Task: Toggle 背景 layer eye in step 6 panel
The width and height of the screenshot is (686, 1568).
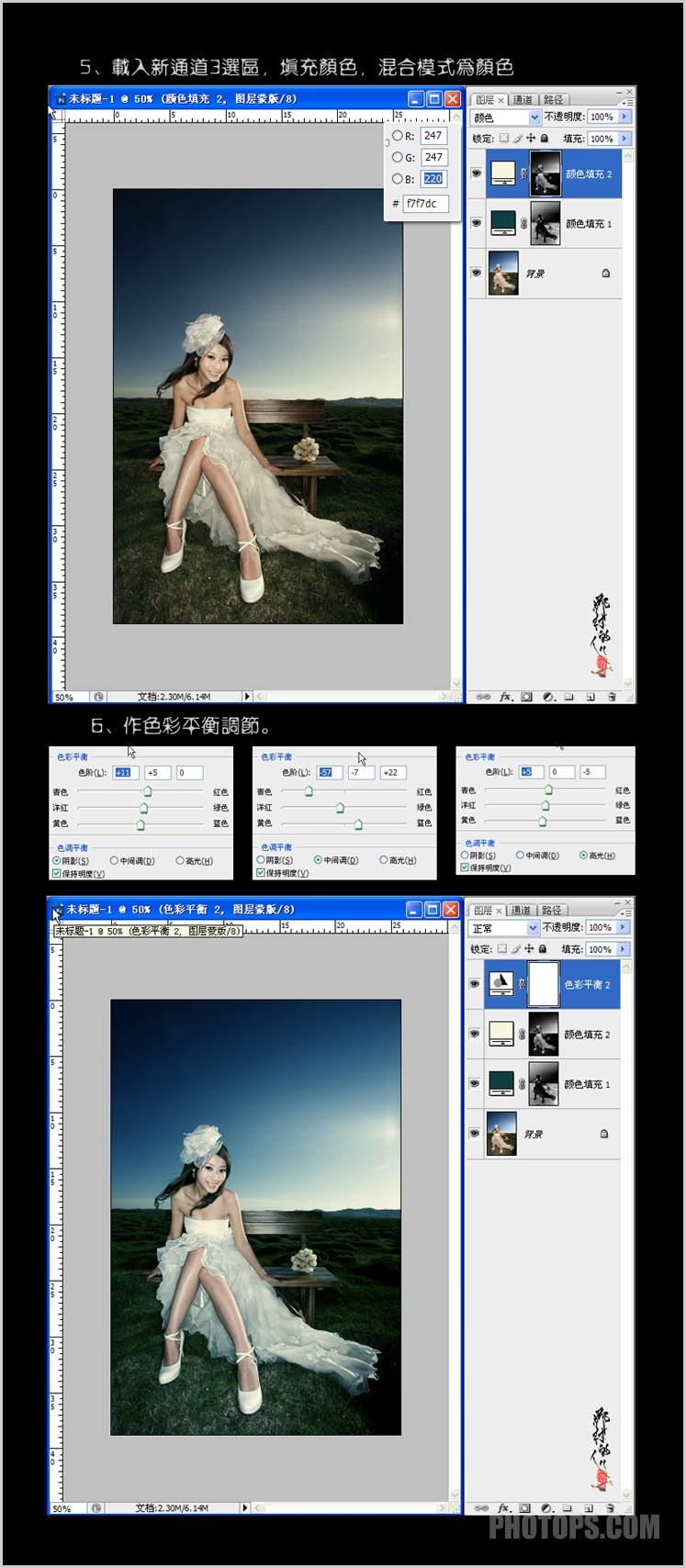Action: click(475, 1134)
